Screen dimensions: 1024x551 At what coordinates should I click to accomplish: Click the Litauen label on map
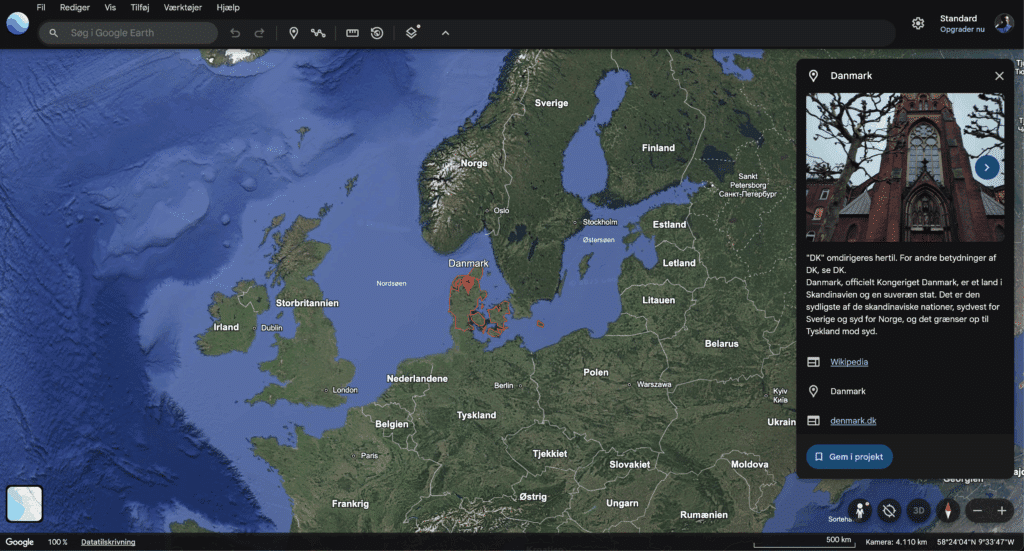658,300
